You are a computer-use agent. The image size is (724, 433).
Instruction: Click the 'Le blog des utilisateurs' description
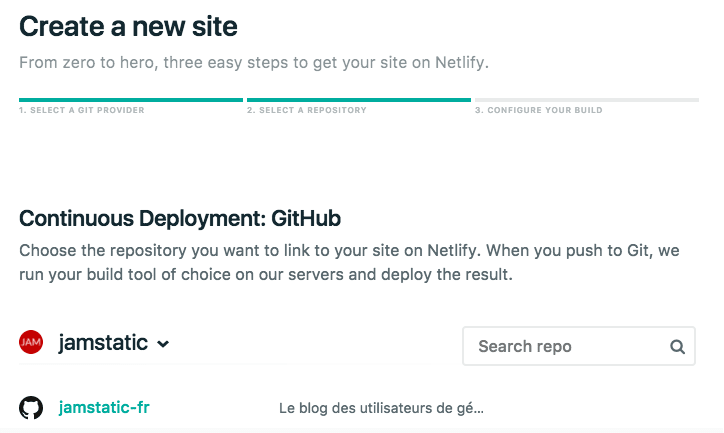click(x=381, y=408)
